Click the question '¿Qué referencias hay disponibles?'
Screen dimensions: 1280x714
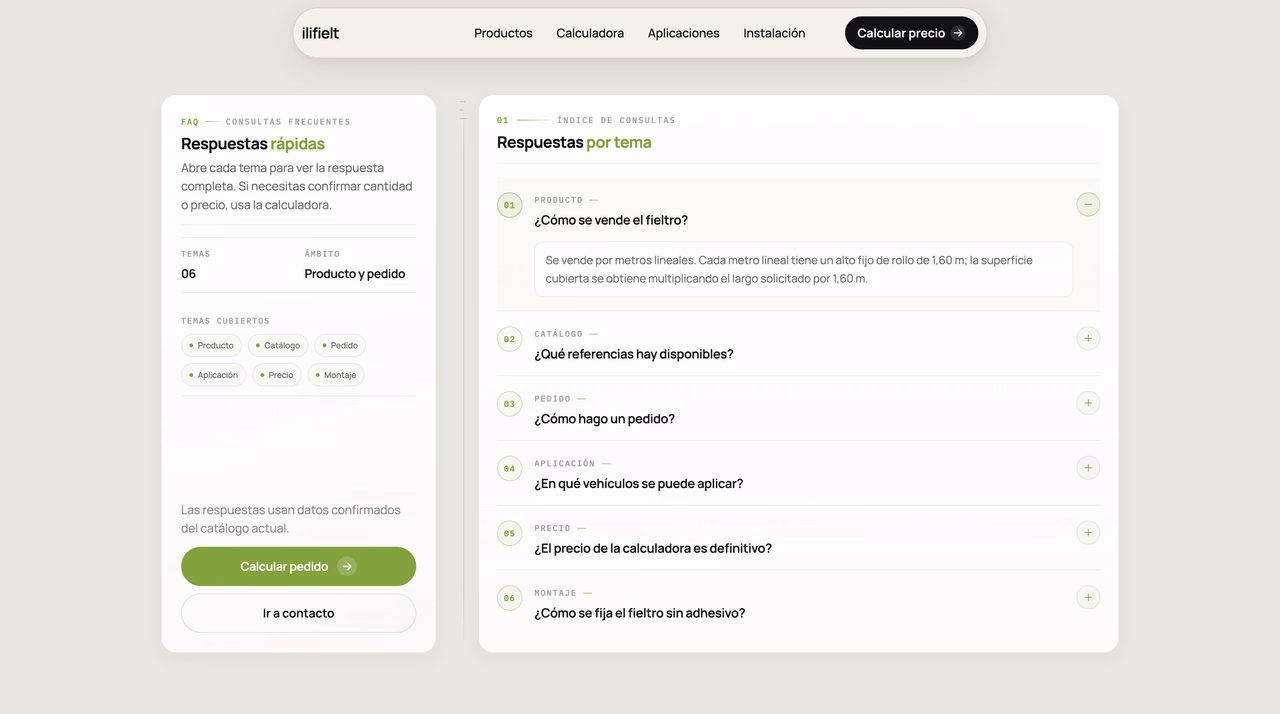(634, 354)
